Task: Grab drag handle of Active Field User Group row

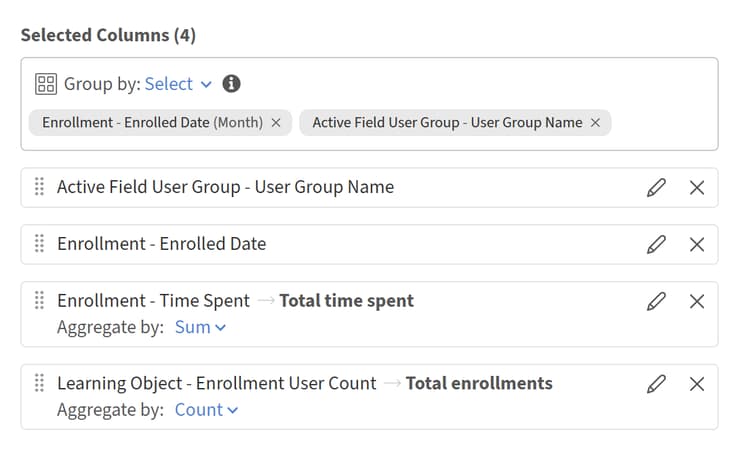Action: click(40, 186)
